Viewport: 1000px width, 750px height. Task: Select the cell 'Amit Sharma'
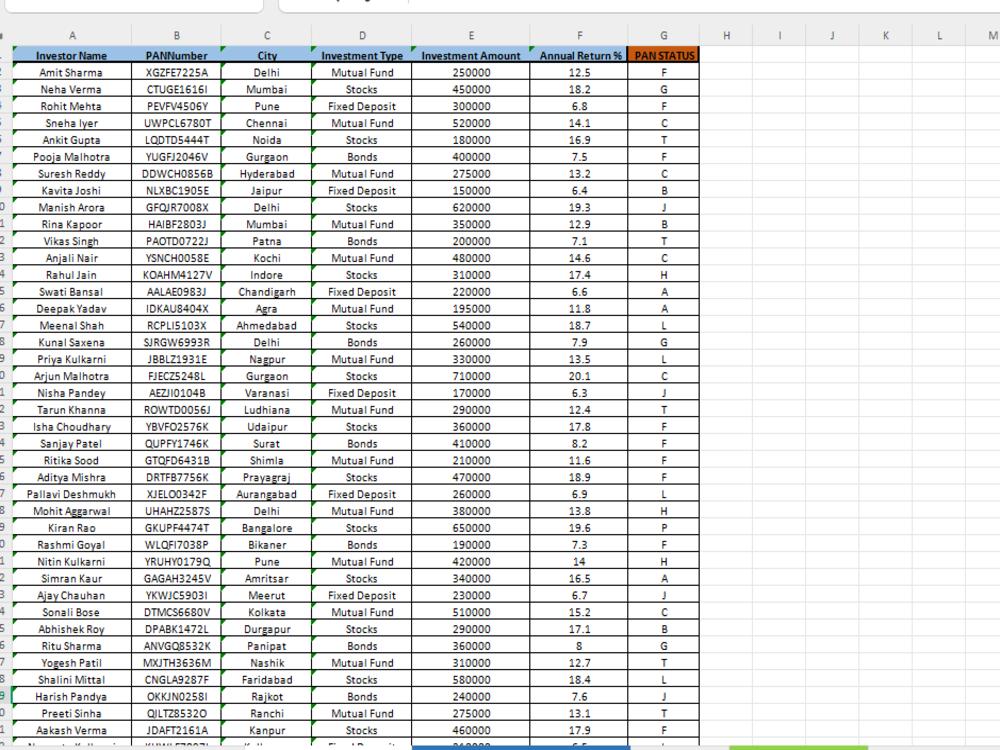(x=72, y=73)
